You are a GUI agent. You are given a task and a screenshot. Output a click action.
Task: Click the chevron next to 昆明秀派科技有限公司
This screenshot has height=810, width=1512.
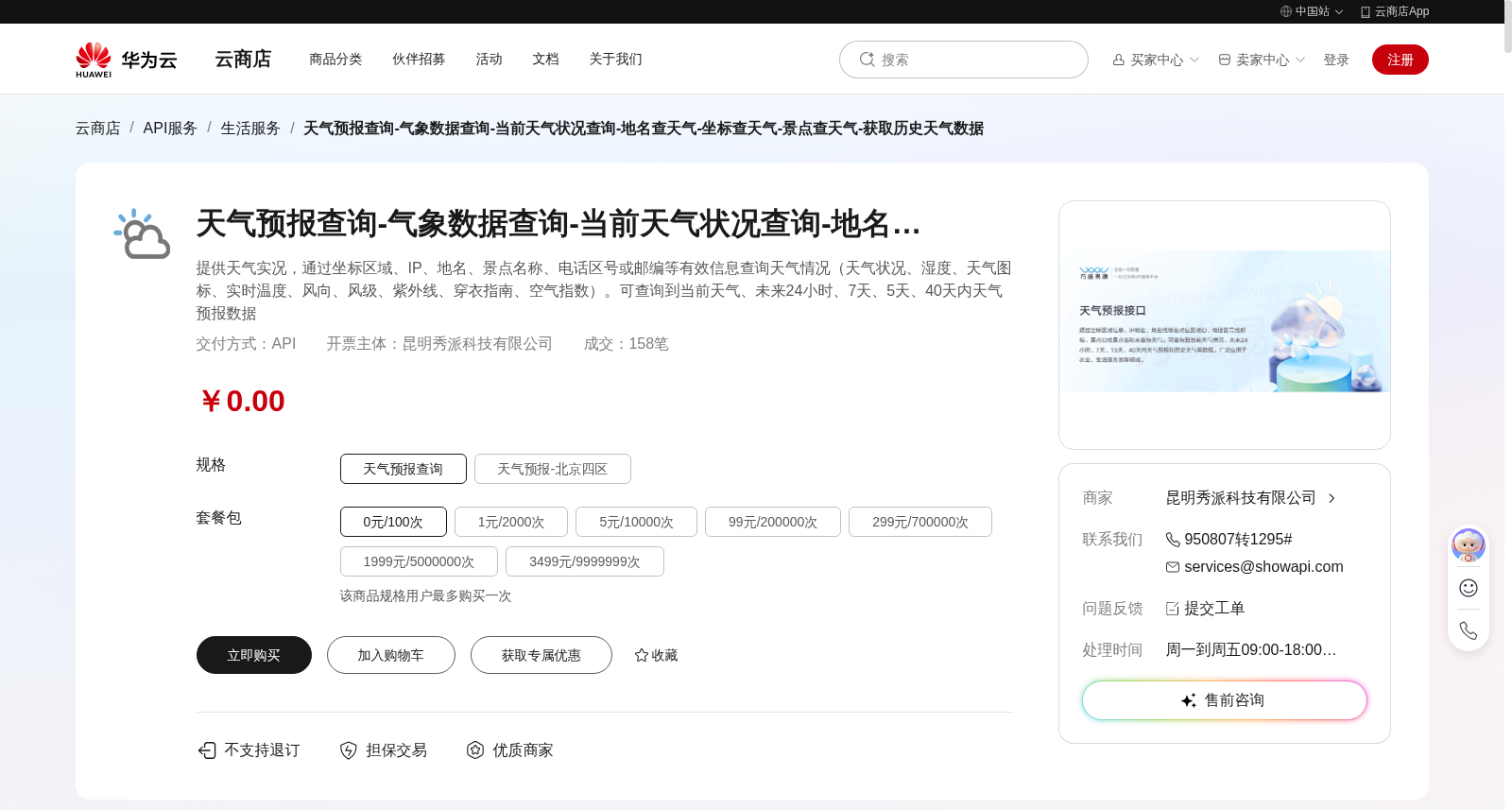click(1332, 498)
